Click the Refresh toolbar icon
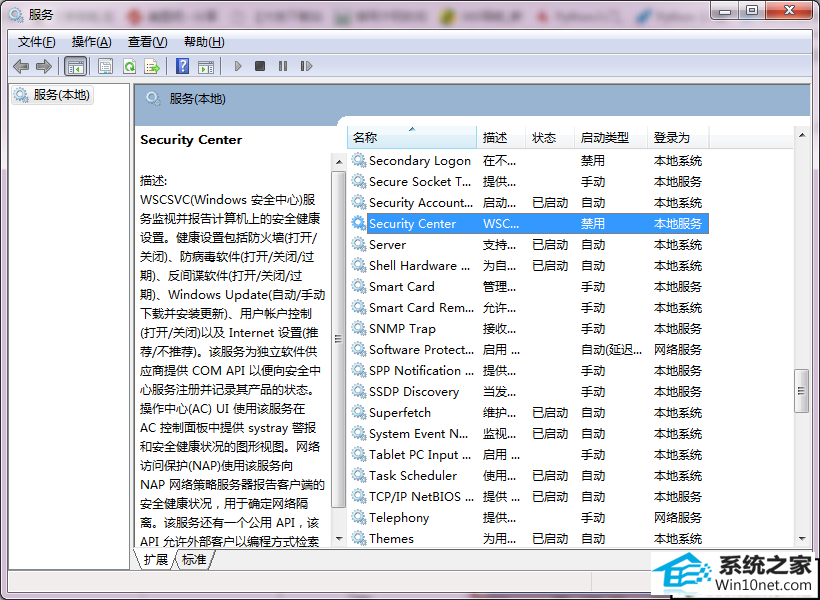The width and height of the screenshot is (820, 600). tap(129, 66)
